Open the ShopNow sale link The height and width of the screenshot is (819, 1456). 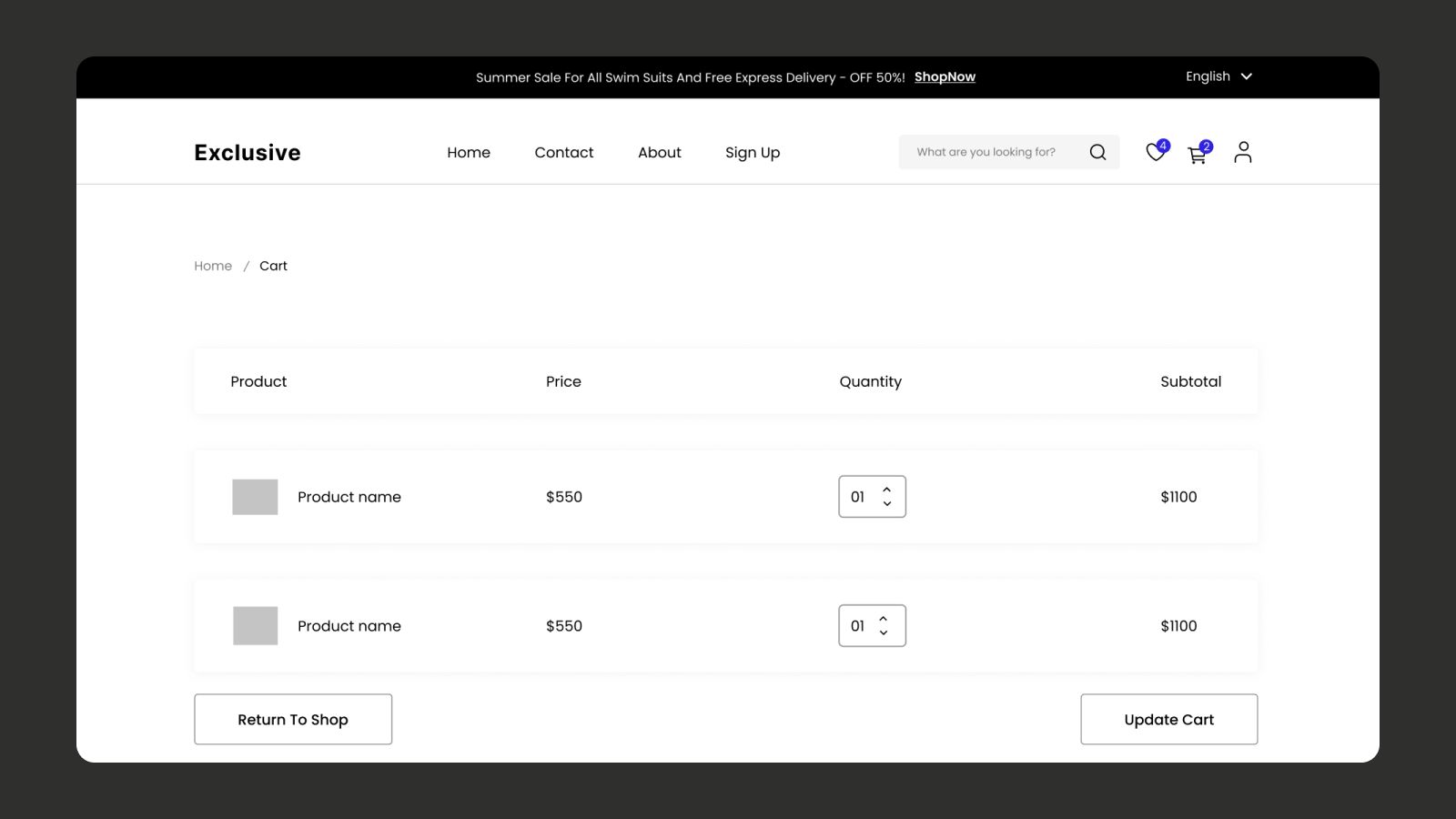945,77
